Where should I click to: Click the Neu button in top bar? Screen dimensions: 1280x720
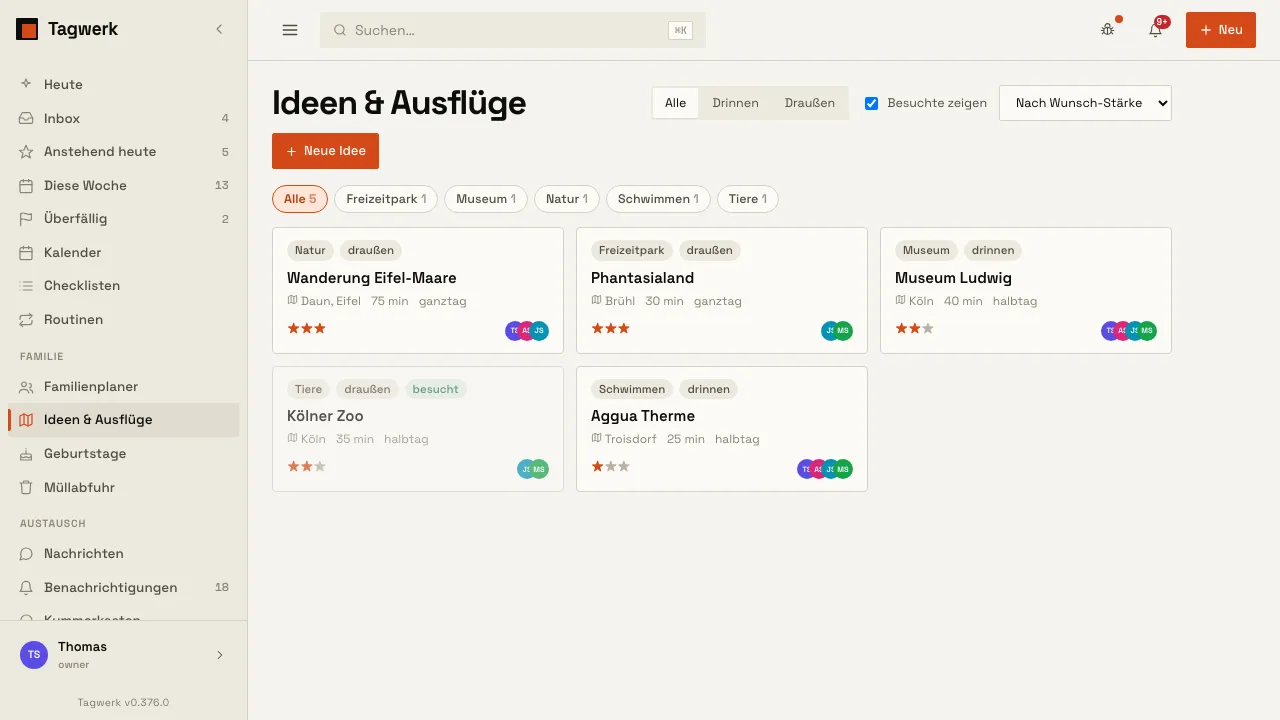click(1221, 30)
